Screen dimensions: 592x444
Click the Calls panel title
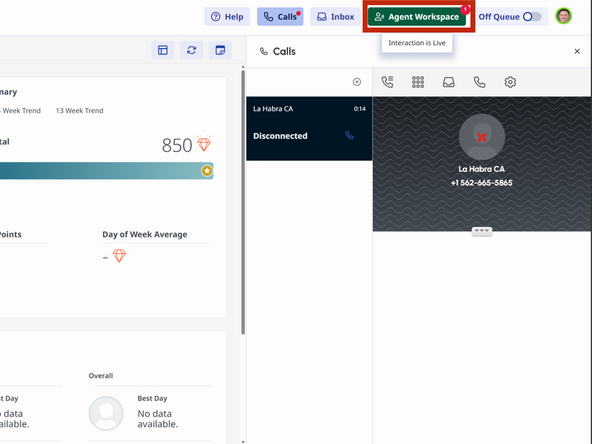click(x=284, y=51)
